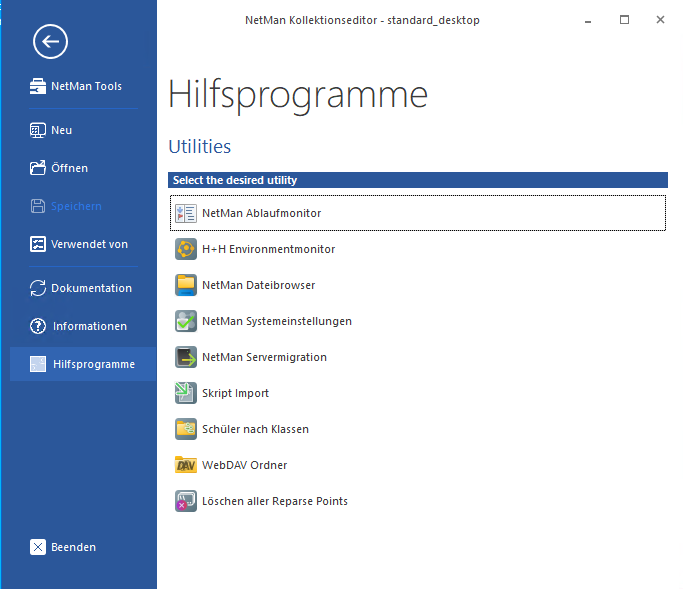Open NetMan Ablaufmonitor utility icon
The width and height of the screenshot is (683, 589).
point(186,213)
